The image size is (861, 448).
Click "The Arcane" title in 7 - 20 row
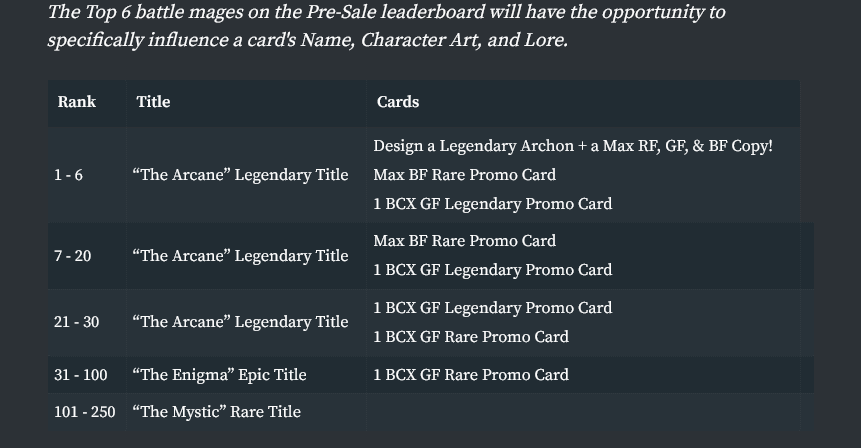pyautogui.click(x=240, y=256)
